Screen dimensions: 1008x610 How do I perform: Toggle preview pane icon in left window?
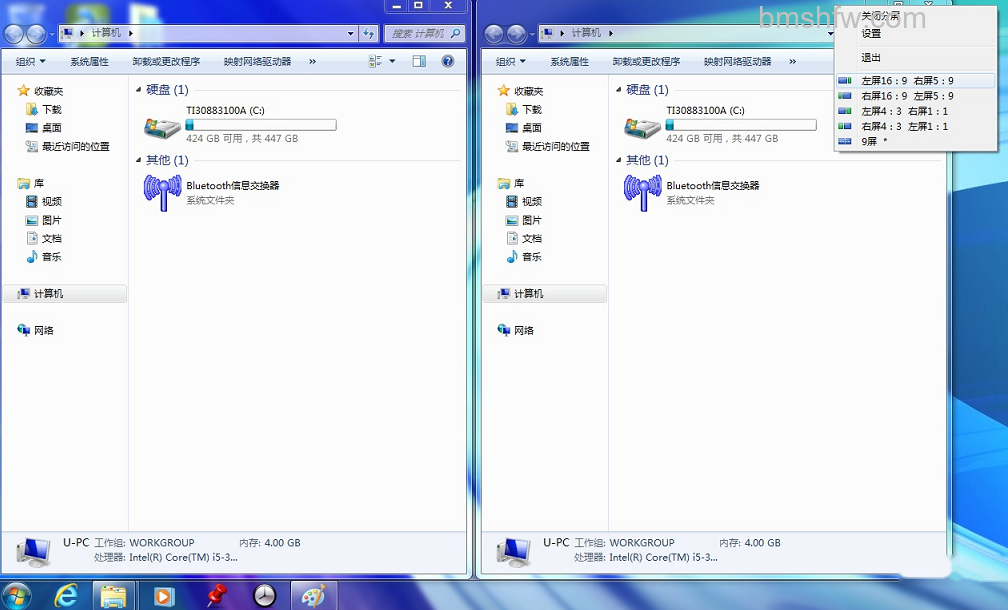coord(419,61)
